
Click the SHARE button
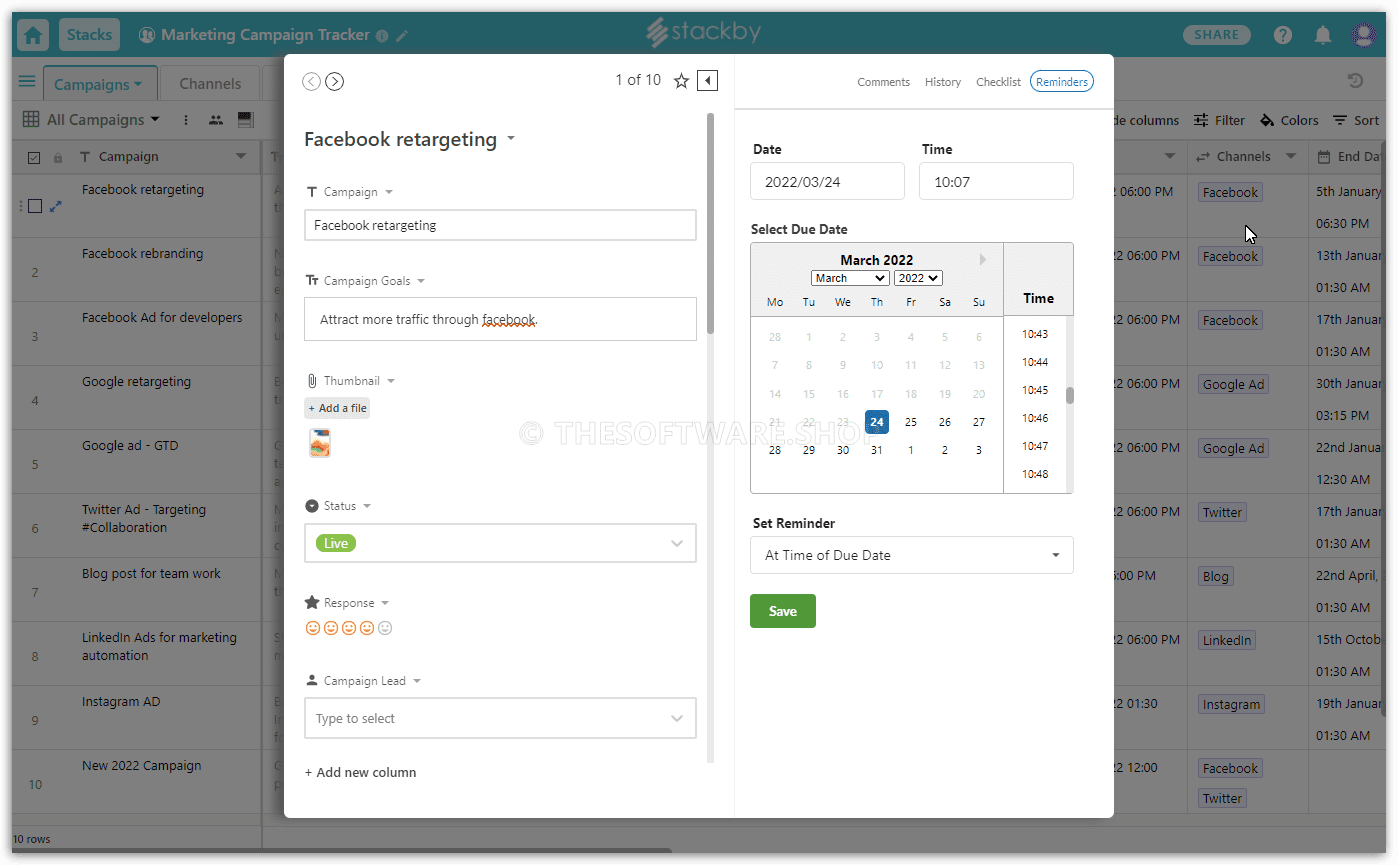tap(1217, 35)
